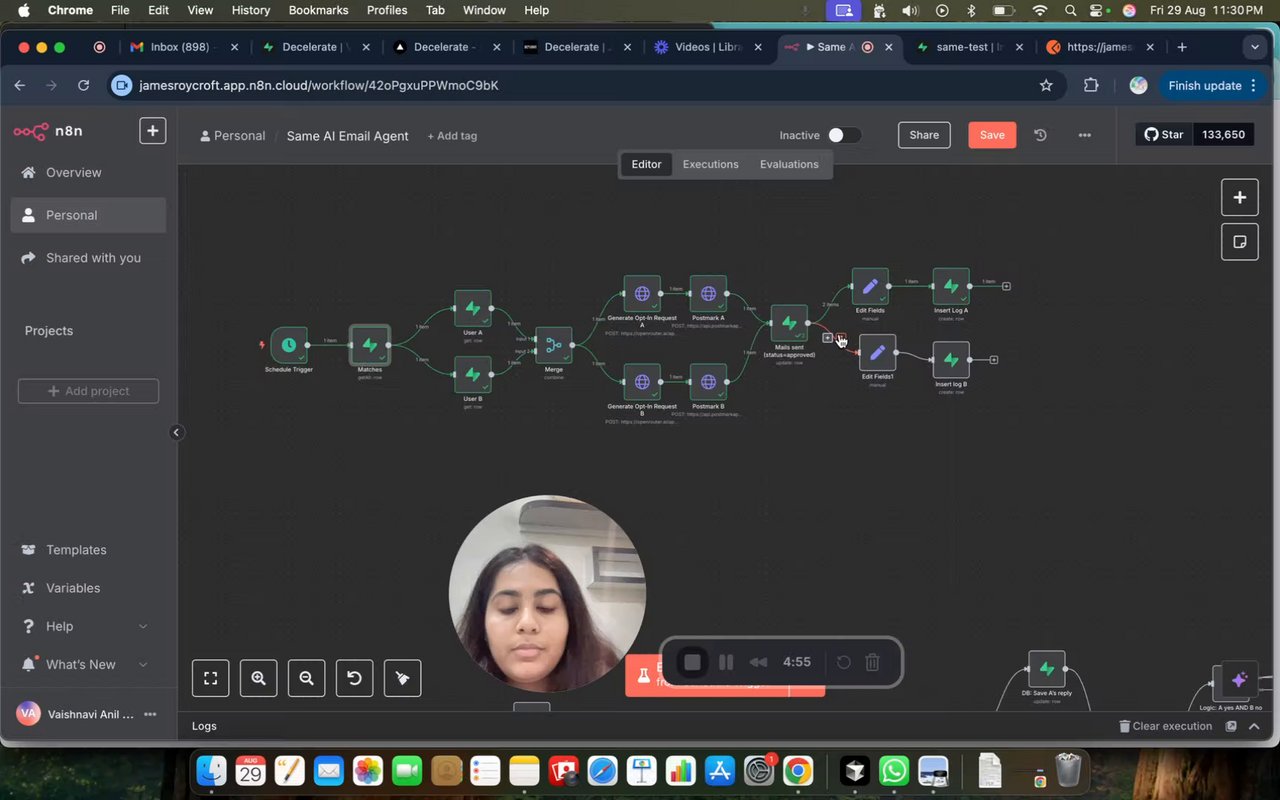This screenshot has height=800, width=1280.
Task: Add a node after Insert Log A
Action: tap(1006, 286)
